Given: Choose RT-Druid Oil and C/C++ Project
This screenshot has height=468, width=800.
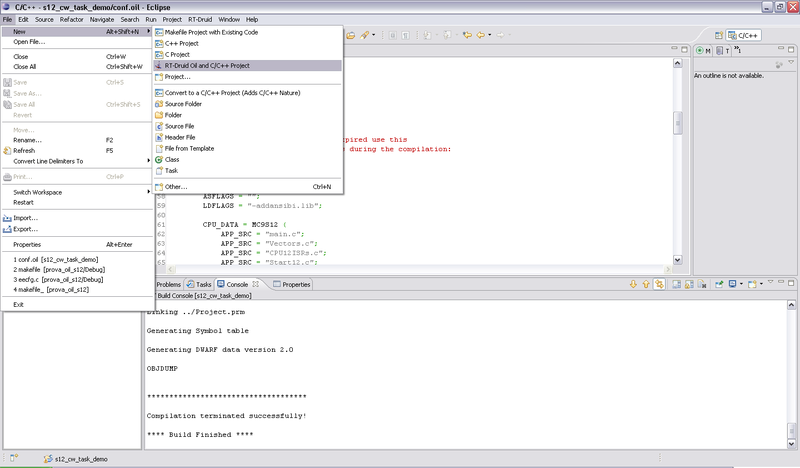Looking at the screenshot, I should (248, 66).
